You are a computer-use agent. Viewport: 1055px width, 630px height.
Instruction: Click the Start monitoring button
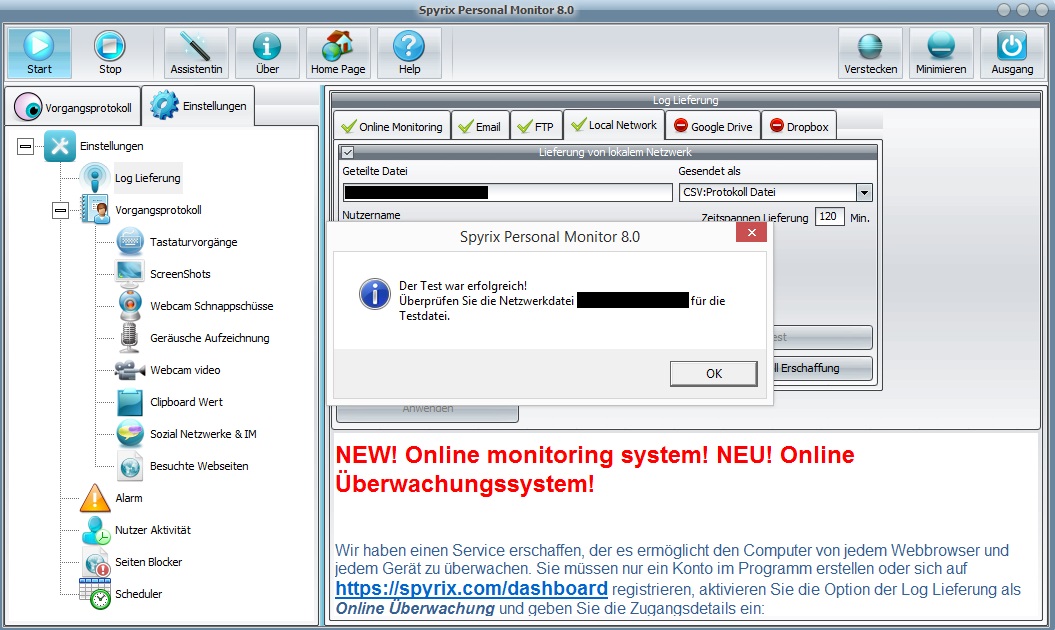pos(39,53)
